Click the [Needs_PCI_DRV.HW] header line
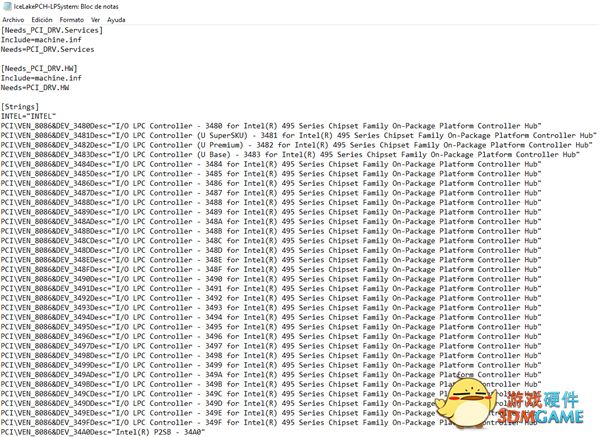The height and width of the screenshot is (437, 600). (39, 68)
